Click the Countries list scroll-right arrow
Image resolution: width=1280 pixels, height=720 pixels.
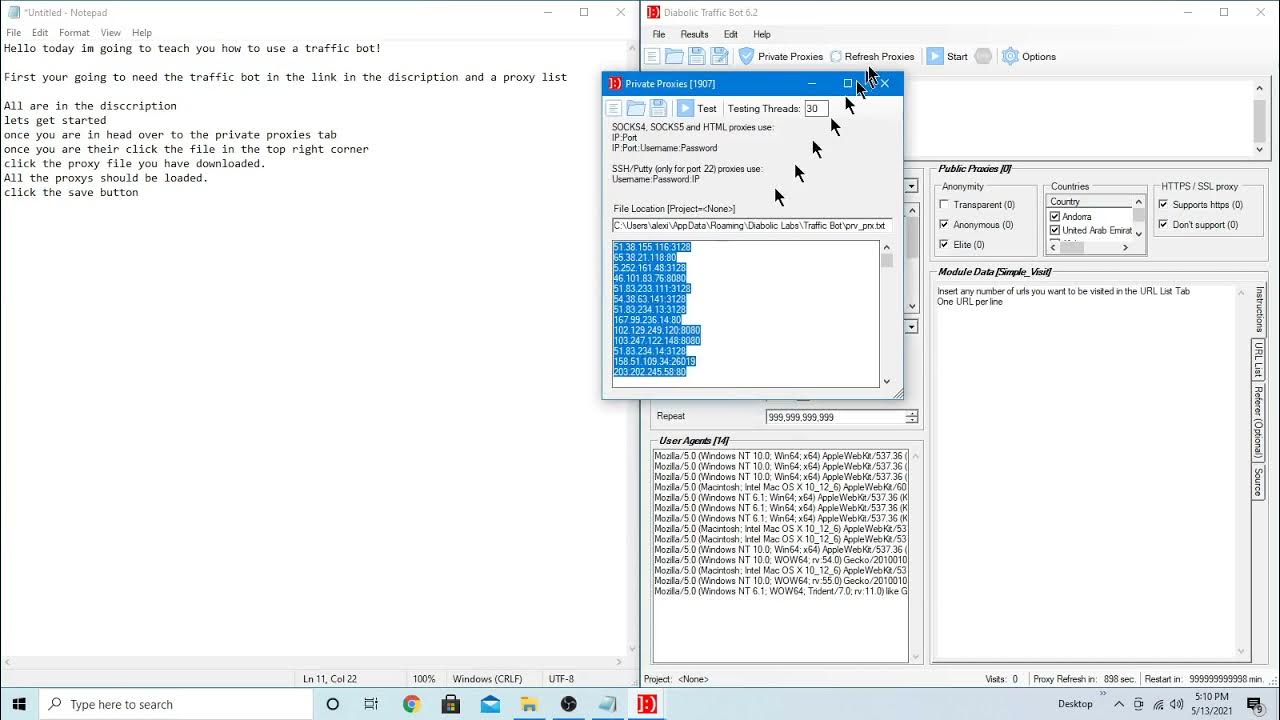click(1125, 247)
